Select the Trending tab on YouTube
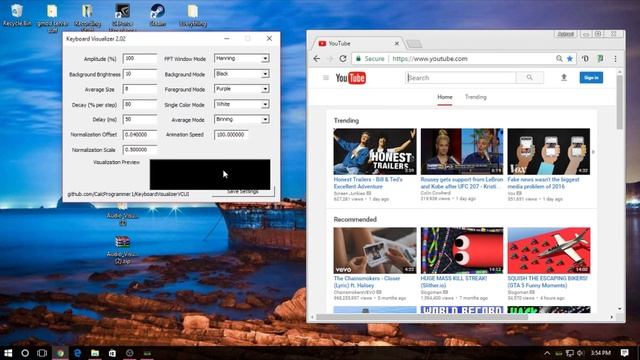The image size is (640, 360). coord(476,97)
